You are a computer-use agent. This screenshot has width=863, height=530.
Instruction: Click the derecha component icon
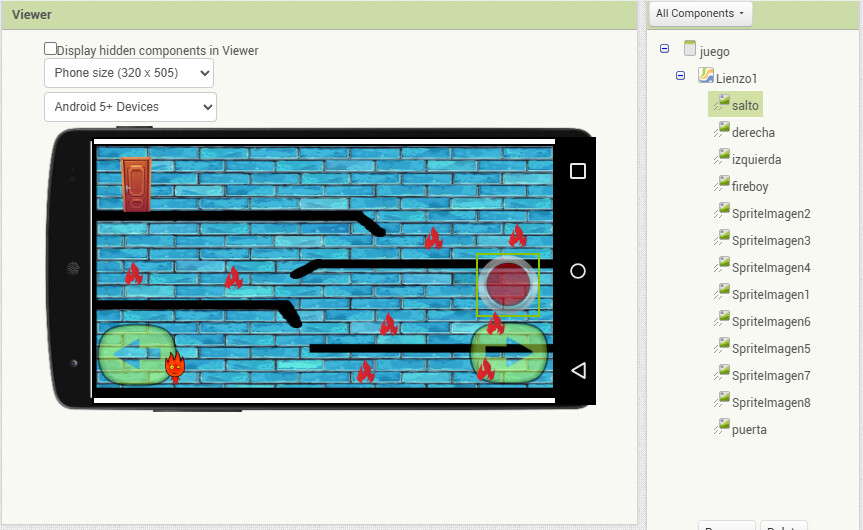pos(722,130)
